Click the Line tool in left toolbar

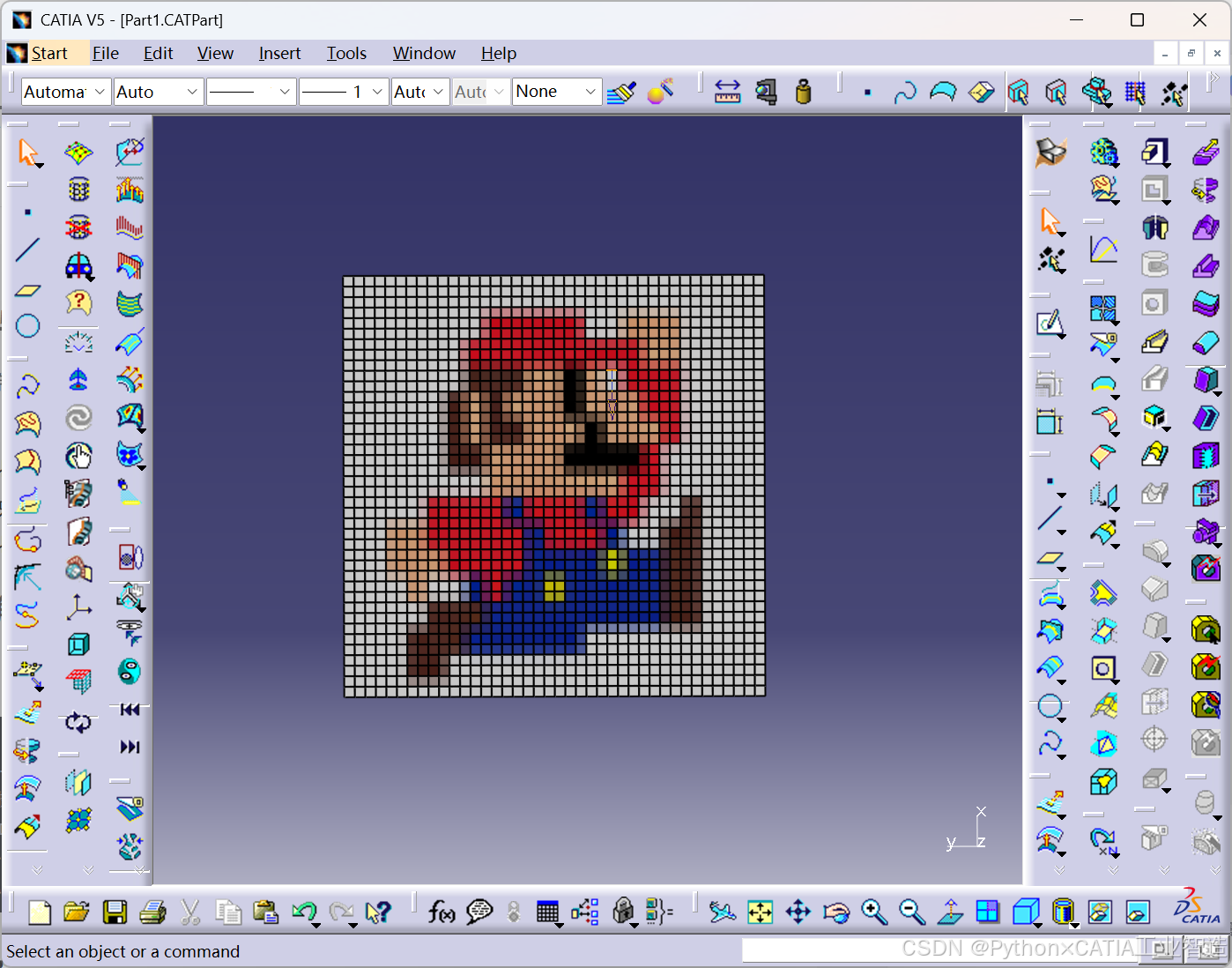coord(28,249)
